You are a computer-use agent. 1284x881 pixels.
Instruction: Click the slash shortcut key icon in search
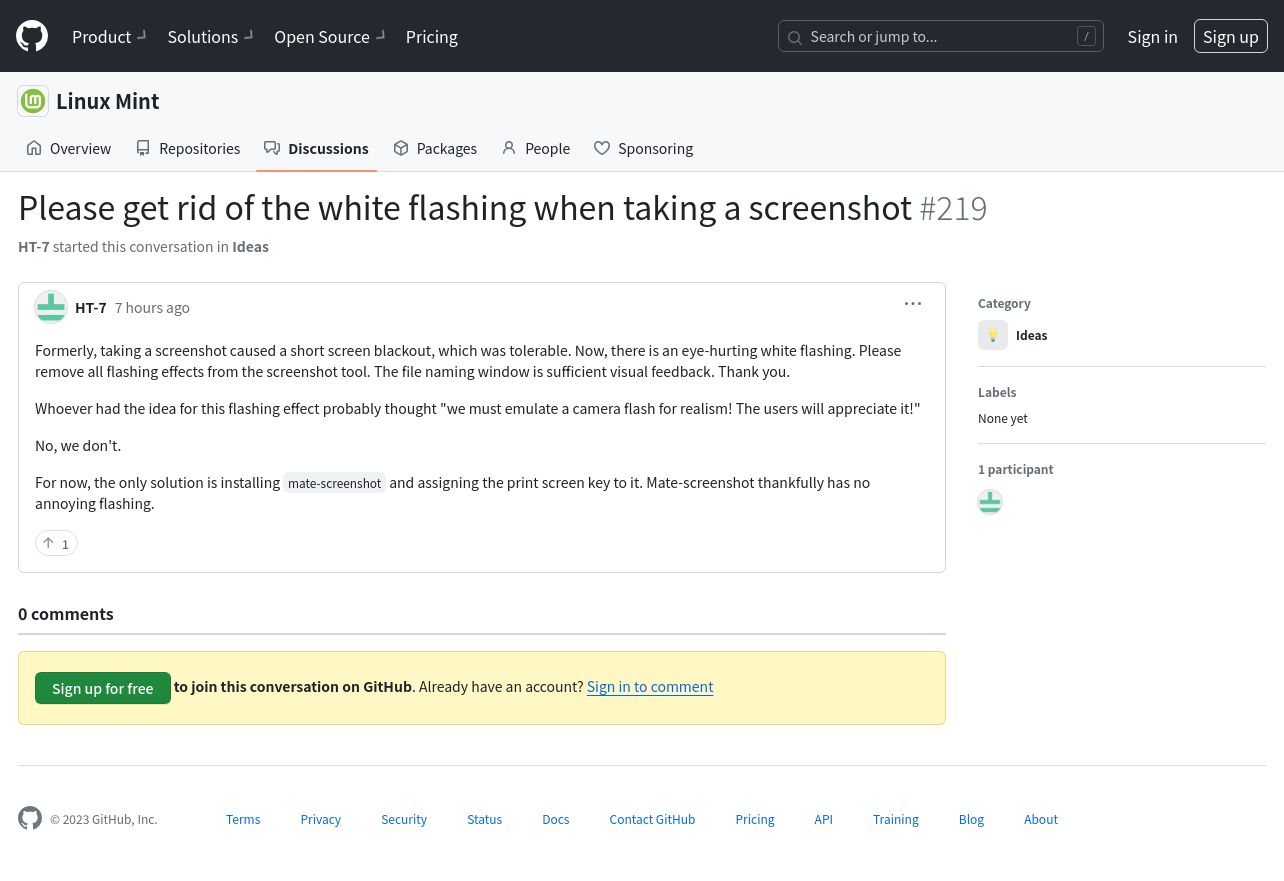[x=1086, y=36]
